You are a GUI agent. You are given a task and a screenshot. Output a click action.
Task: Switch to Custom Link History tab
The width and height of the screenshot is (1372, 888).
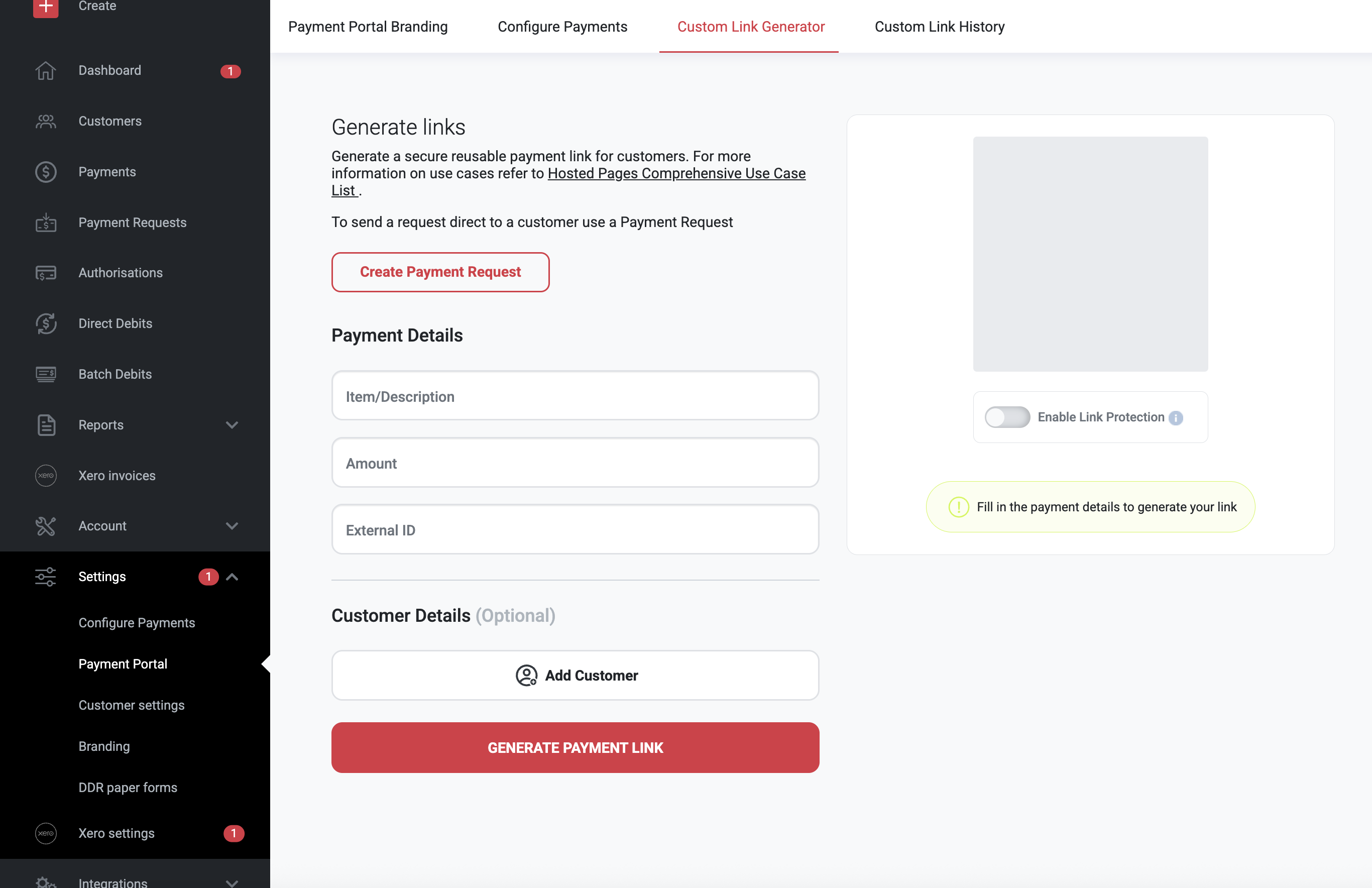(939, 27)
